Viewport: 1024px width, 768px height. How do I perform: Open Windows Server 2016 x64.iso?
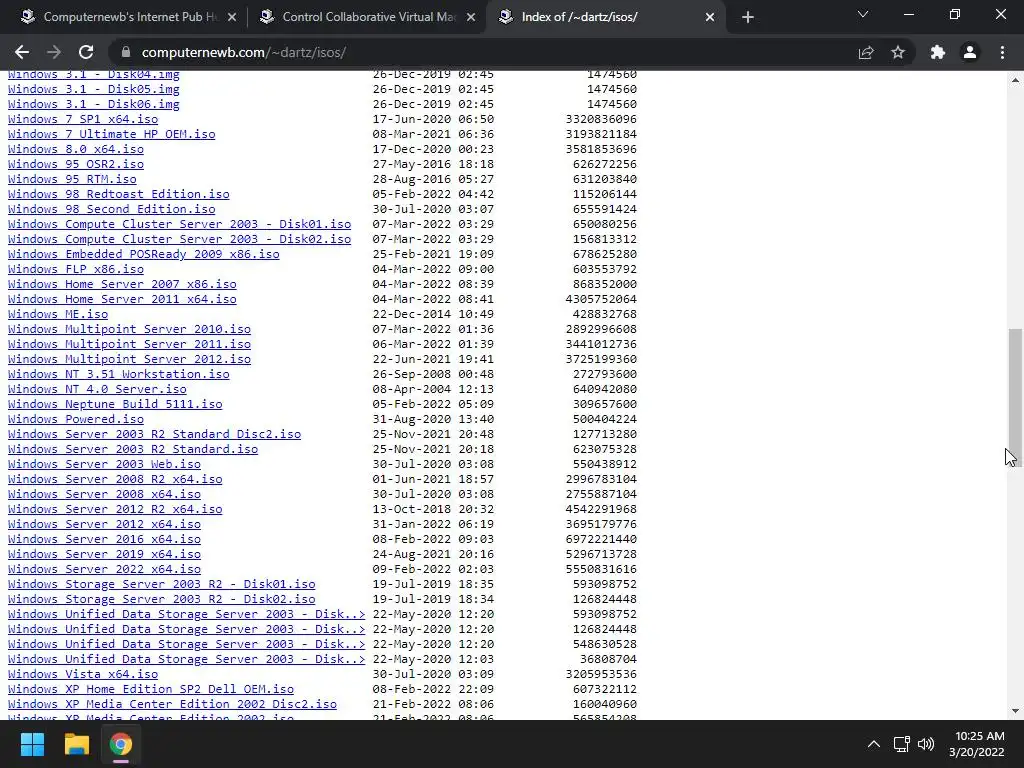click(x=104, y=539)
